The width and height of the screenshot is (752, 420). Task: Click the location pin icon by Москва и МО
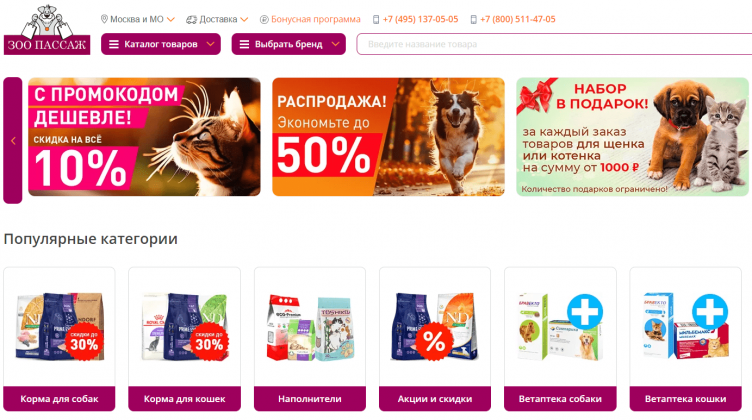point(104,19)
